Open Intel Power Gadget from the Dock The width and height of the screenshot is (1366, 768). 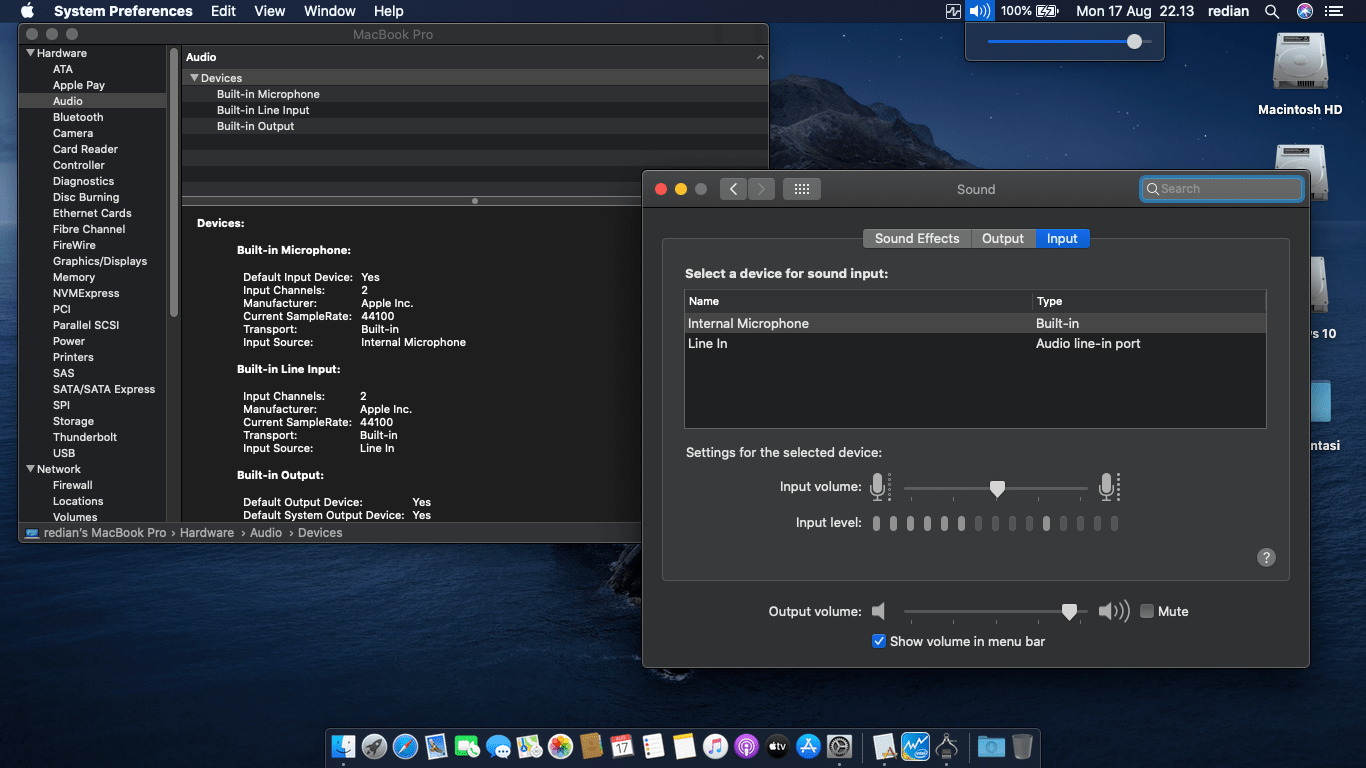pyautogui.click(x=915, y=746)
